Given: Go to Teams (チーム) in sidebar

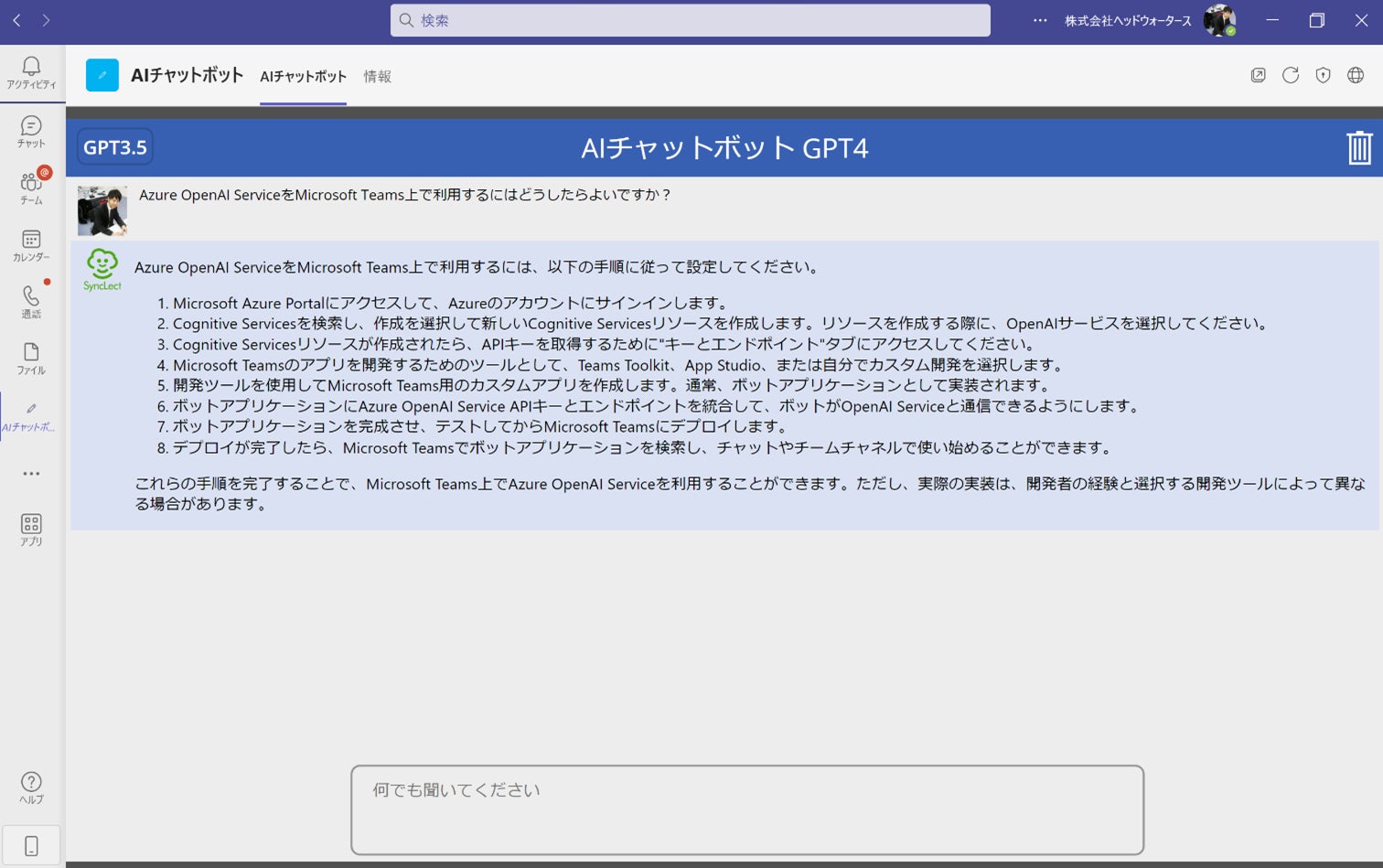Looking at the screenshot, I should pos(31,188).
